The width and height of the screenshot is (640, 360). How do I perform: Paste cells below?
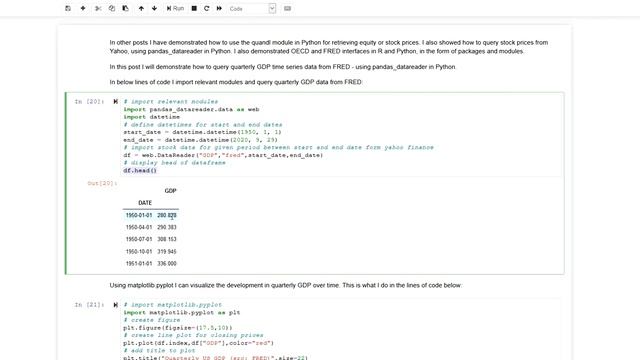point(125,8)
